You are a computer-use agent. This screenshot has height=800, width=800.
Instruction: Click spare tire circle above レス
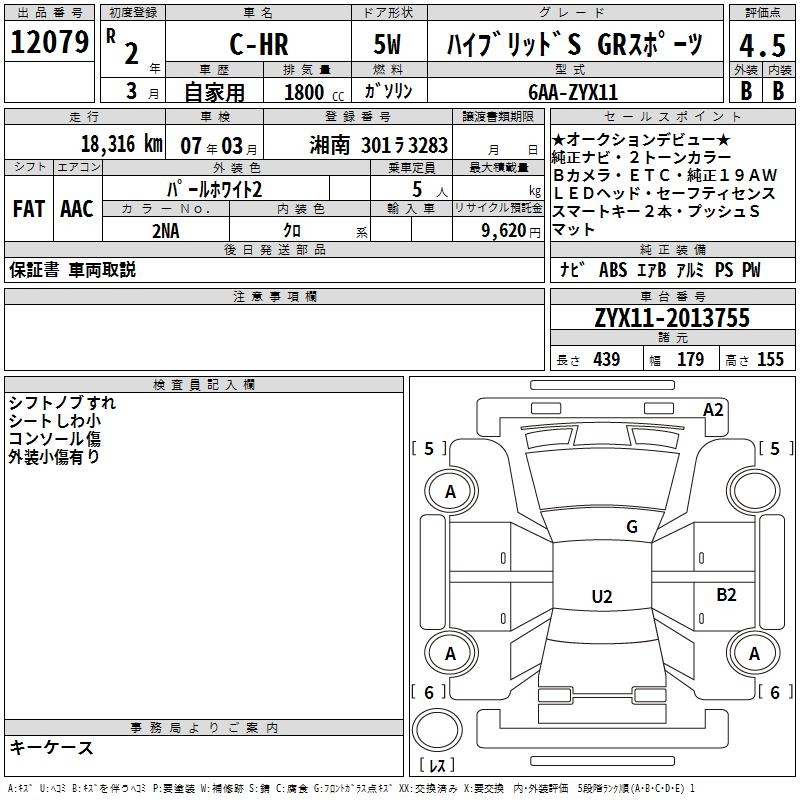click(x=437, y=730)
